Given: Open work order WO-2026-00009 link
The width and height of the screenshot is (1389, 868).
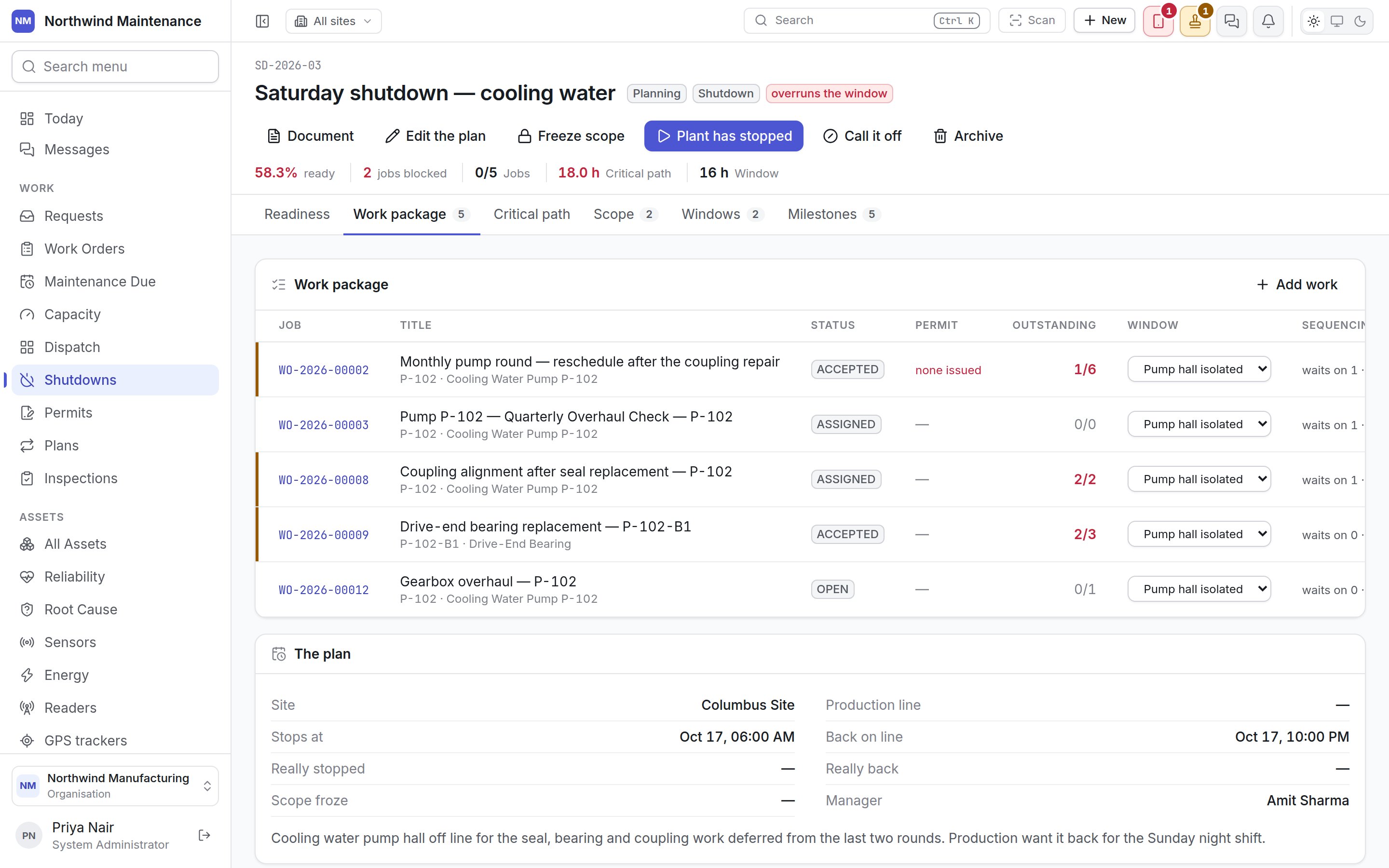Looking at the screenshot, I should coord(324,535).
